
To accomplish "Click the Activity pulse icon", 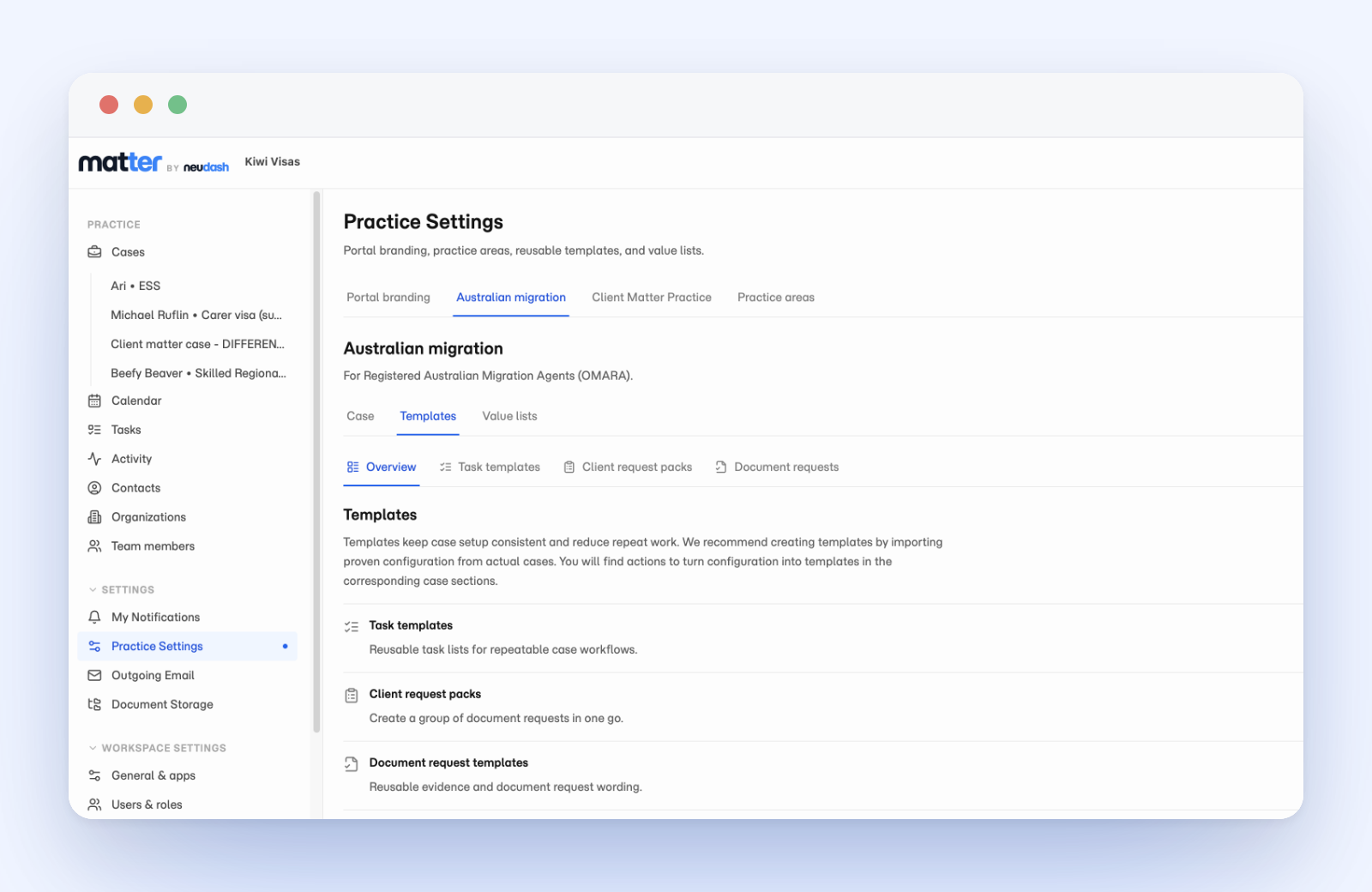I will tap(94, 459).
